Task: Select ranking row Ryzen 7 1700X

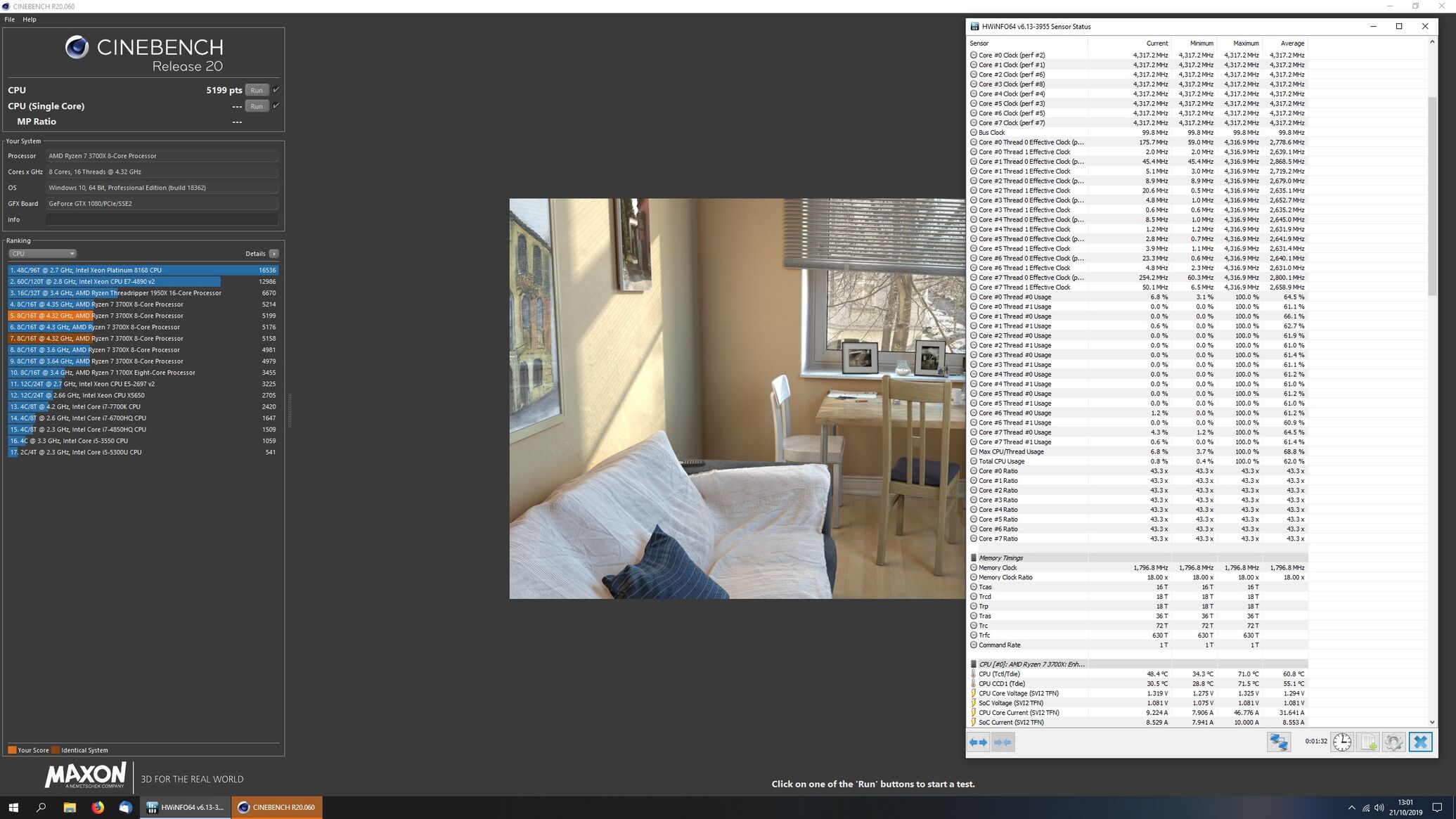Action: pos(143,373)
